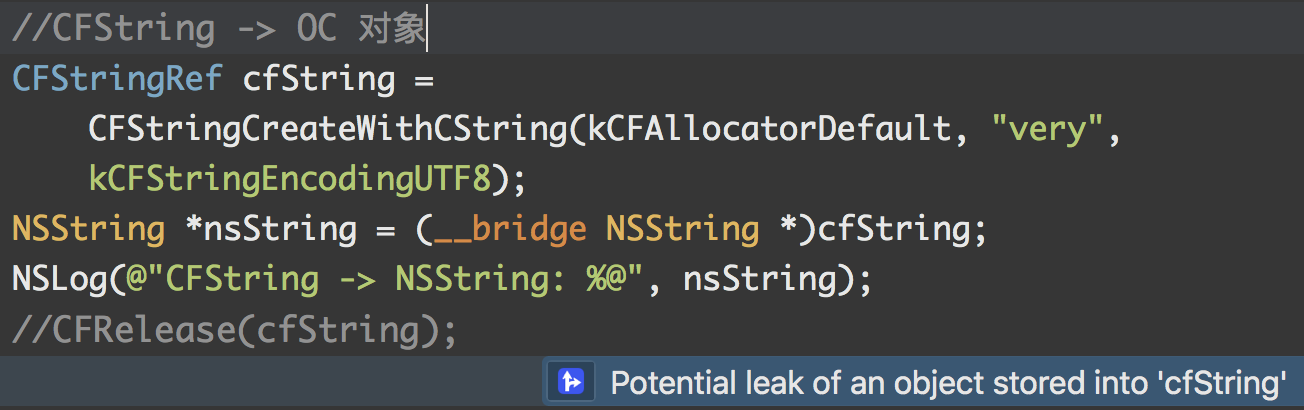This screenshot has width=1304, height=410.
Task: Click the CFStringRef type keyword
Action: coord(116,79)
